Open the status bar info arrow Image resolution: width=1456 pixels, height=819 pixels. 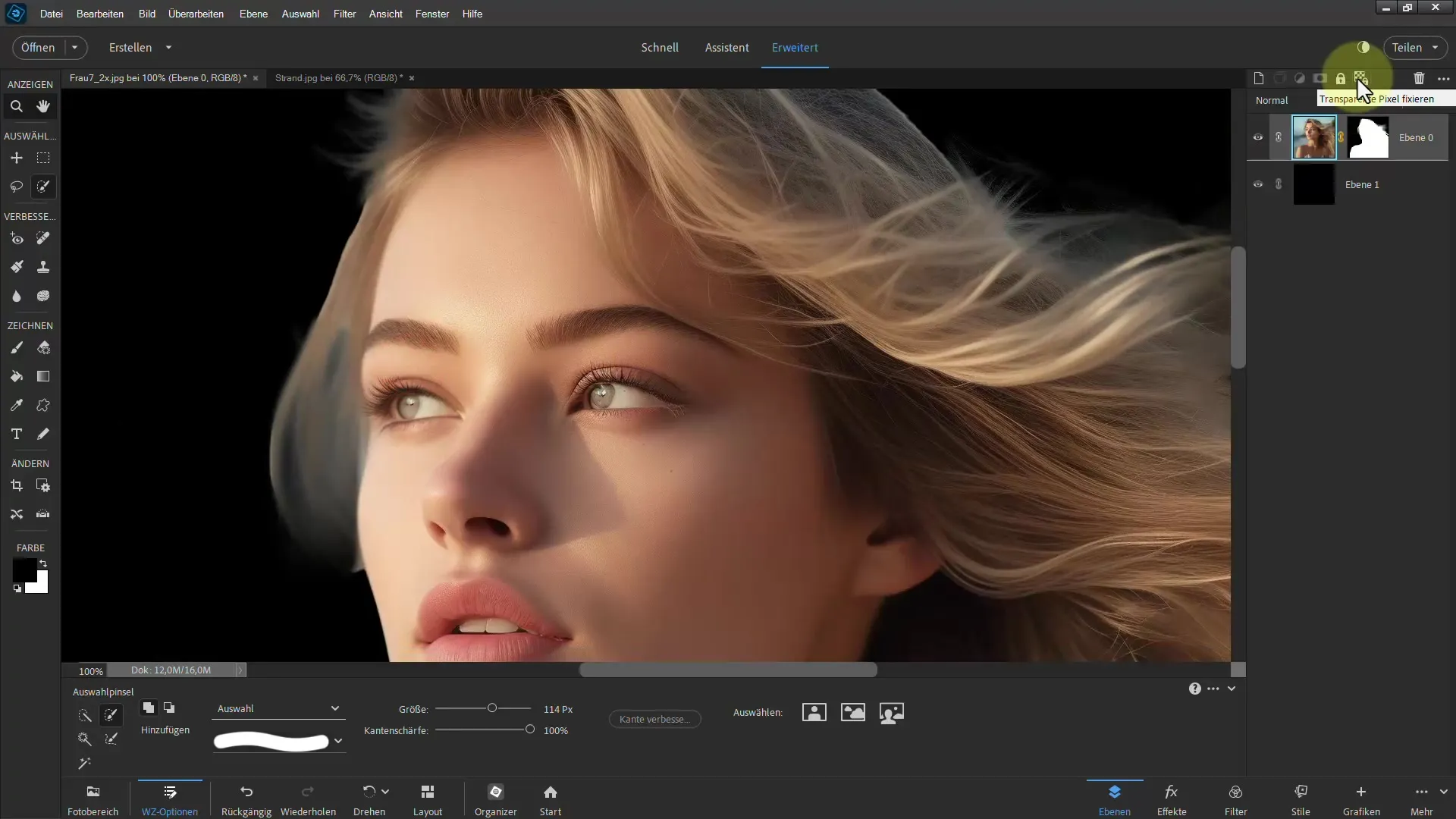click(x=240, y=670)
